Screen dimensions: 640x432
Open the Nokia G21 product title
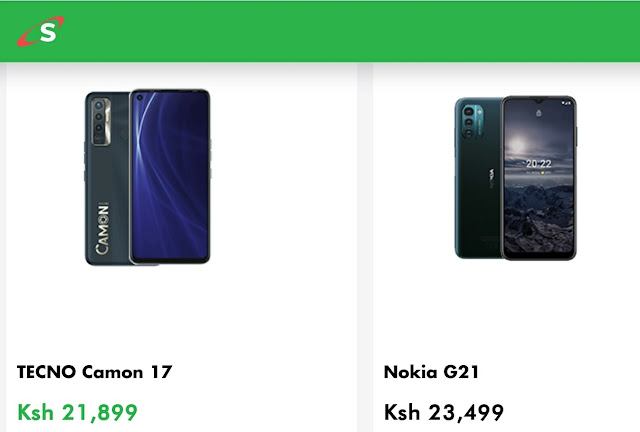431,372
